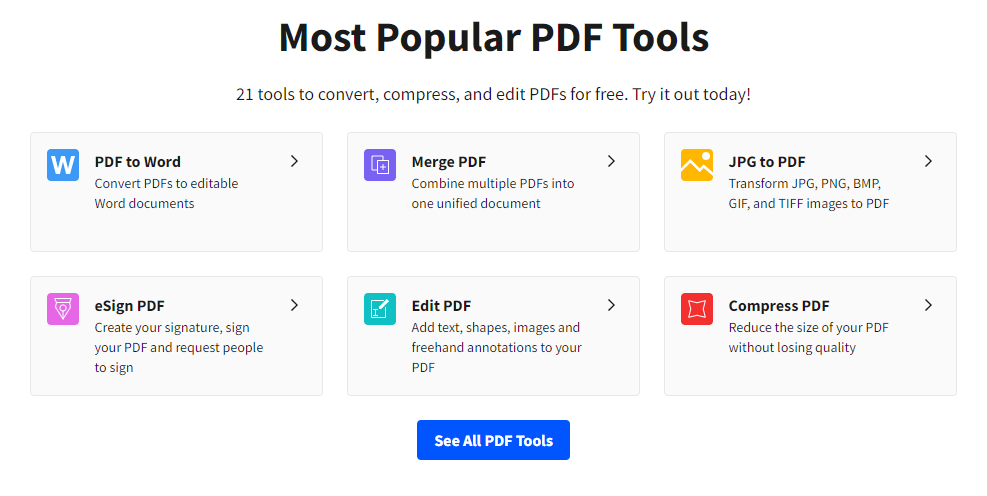Click the purple Merge PDF icon
This screenshot has height=496, width=987.
point(380,165)
